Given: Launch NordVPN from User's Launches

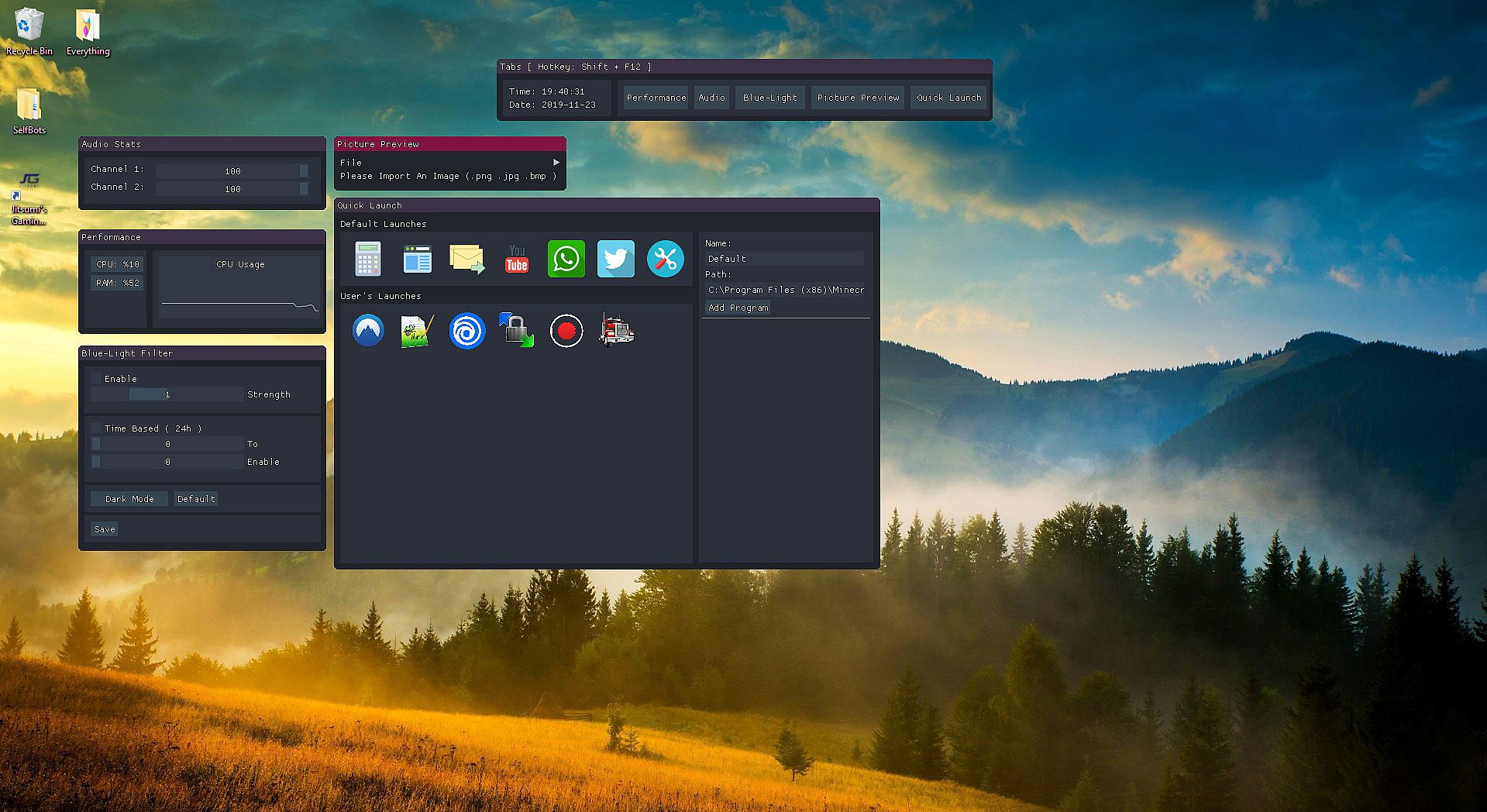Looking at the screenshot, I should click(368, 331).
